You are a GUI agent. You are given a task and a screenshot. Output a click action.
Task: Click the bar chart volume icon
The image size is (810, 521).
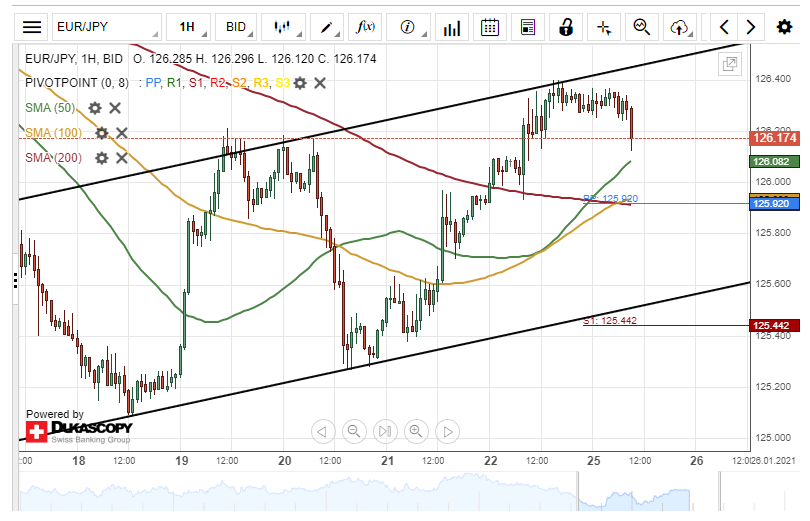(451, 27)
